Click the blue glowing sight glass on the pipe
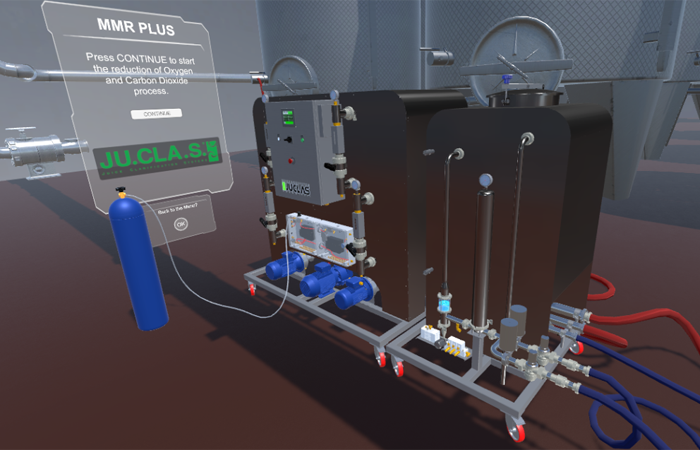This screenshot has height=450, width=700. 444,305
